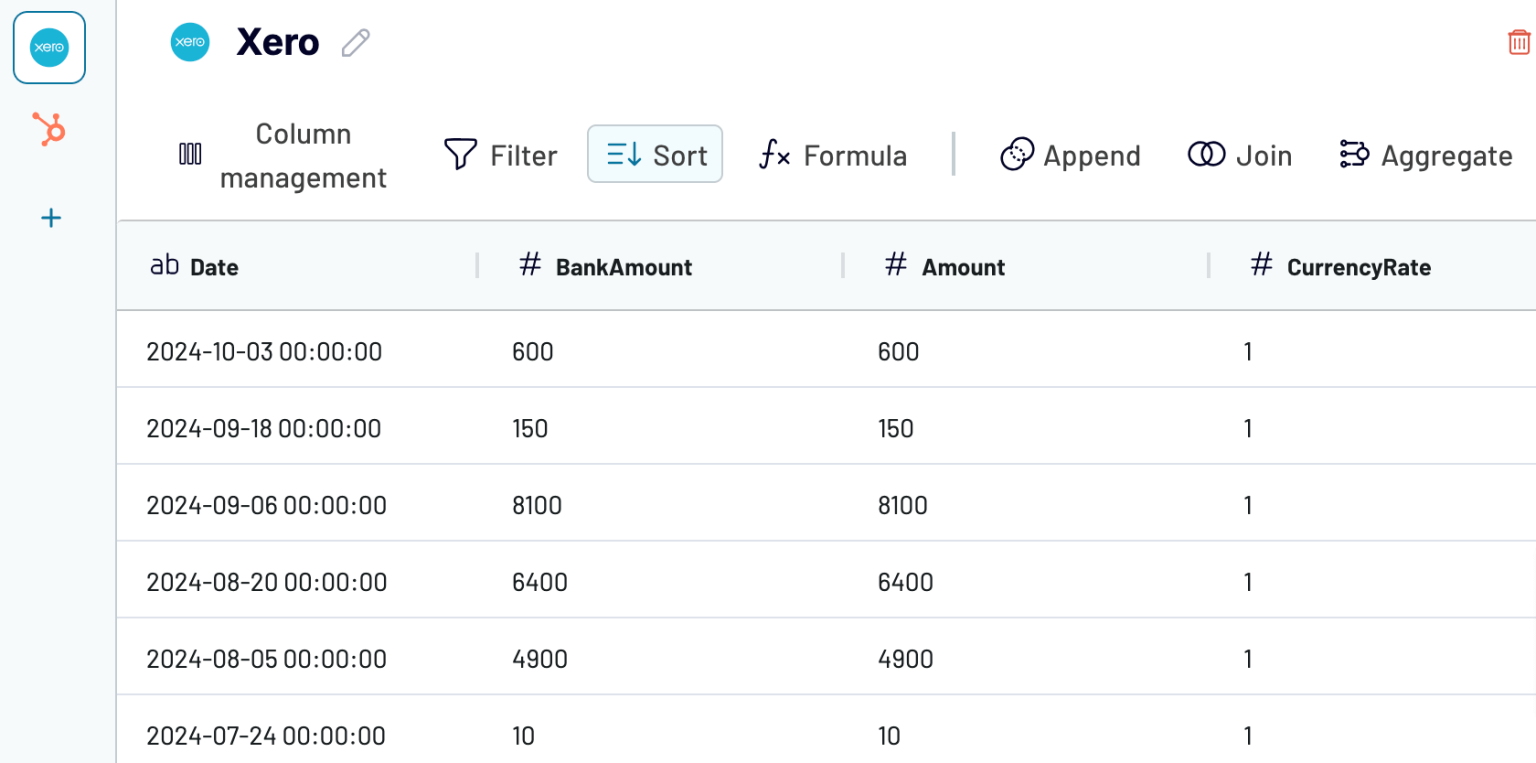The width and height of the screenshot is (1536, 763).
Task: Click the Xero title text
Action: 278,42
